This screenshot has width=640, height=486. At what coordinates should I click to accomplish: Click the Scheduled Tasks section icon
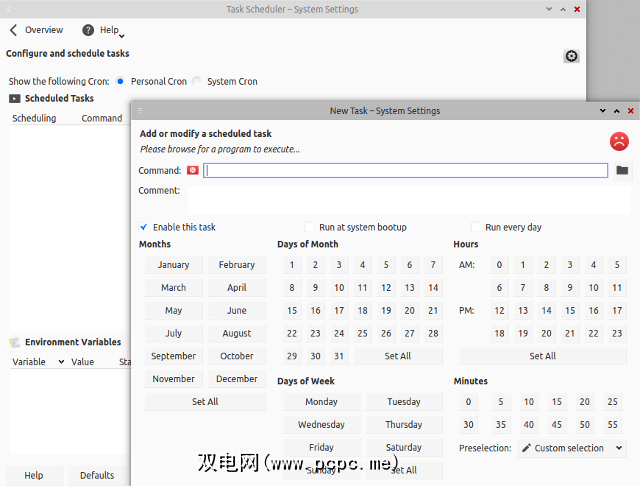tap(15, 98)
